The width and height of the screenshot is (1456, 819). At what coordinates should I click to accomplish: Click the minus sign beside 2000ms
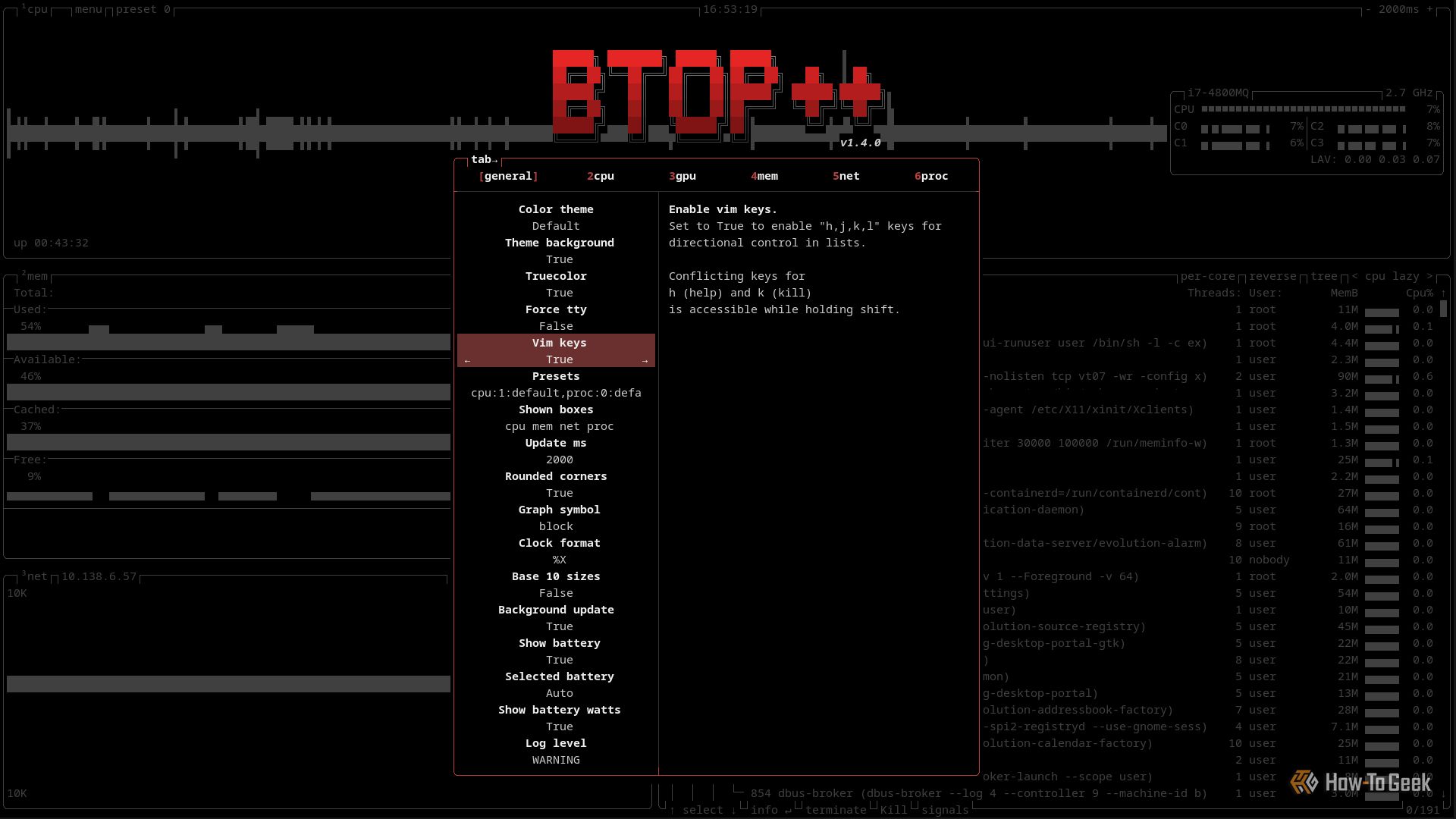click(x=1369, y=9)
